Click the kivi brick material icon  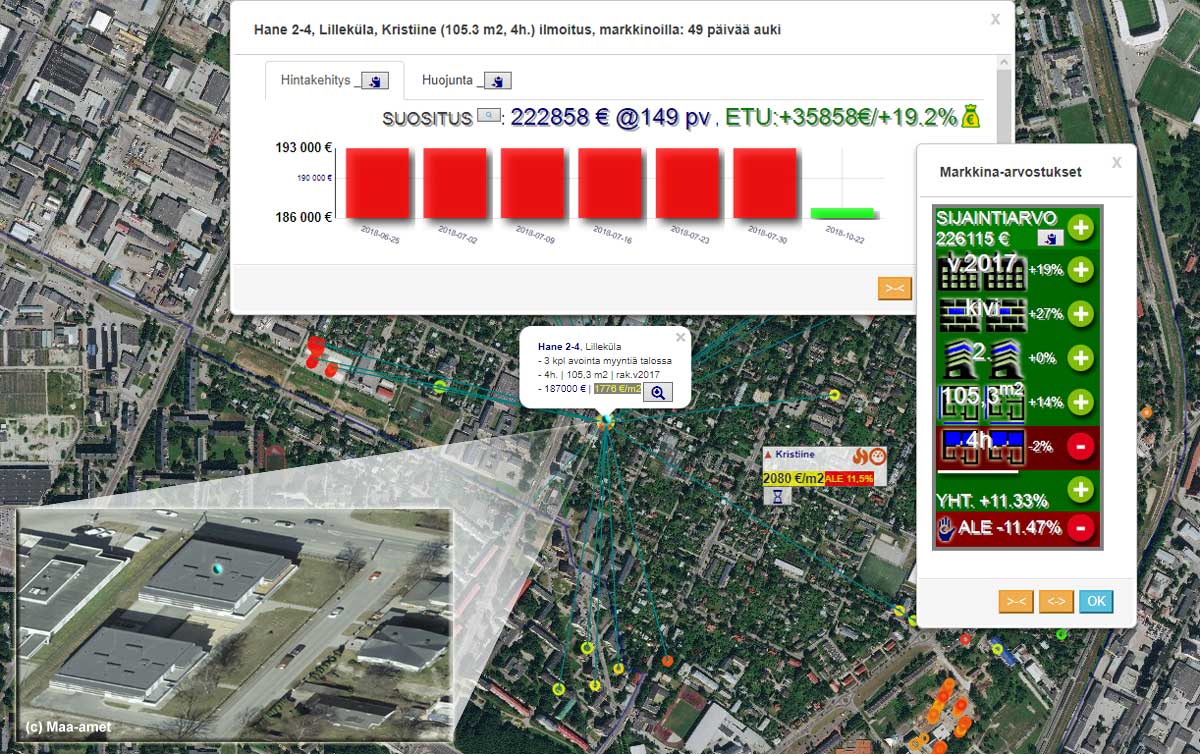(x=982, y=313)
